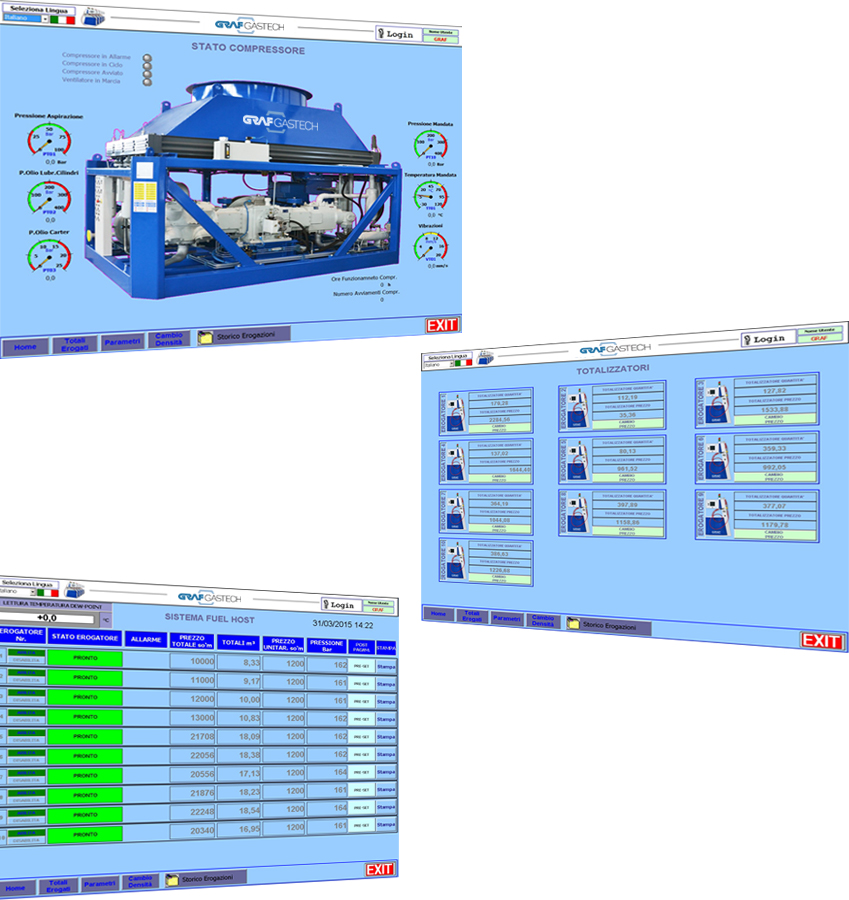
Task: Open Totali Erogati in Stato Compressore screen
Action: (75, 344)
